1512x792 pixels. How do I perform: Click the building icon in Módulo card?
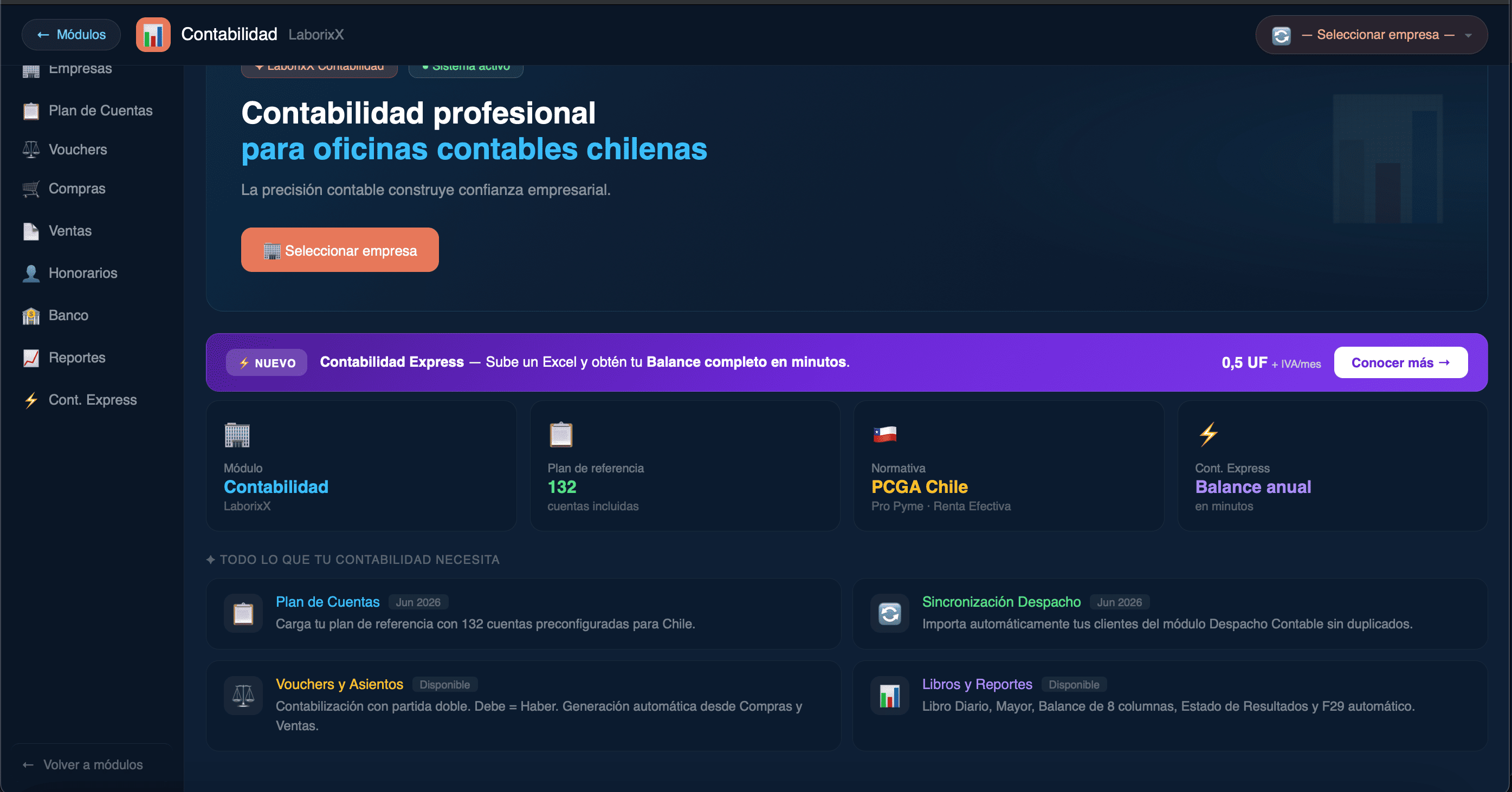(x=237, y=434)
